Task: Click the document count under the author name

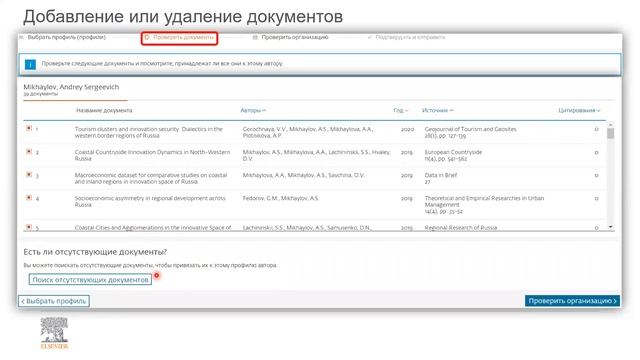Action: coord(40,94)
